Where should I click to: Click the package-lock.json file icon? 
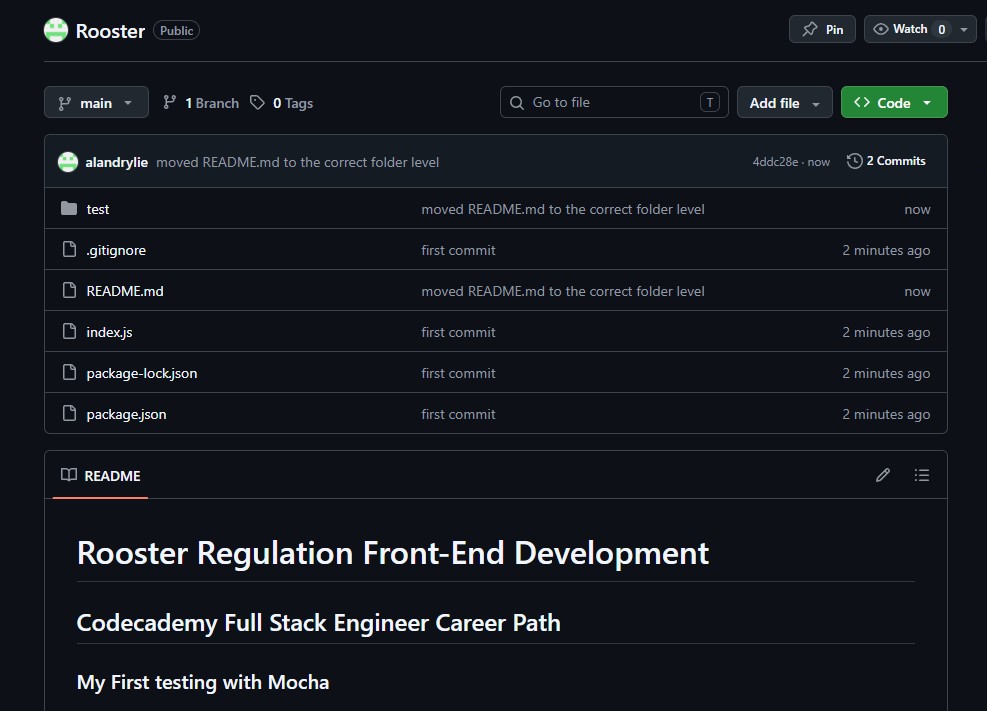pyautogui.click(x=69, y=372)
